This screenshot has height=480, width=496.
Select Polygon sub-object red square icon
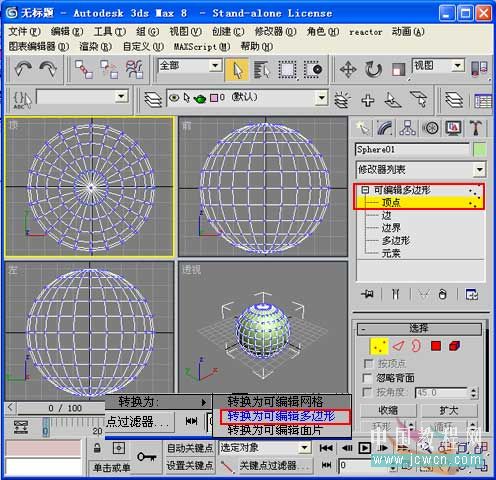[x=436, y=346]
